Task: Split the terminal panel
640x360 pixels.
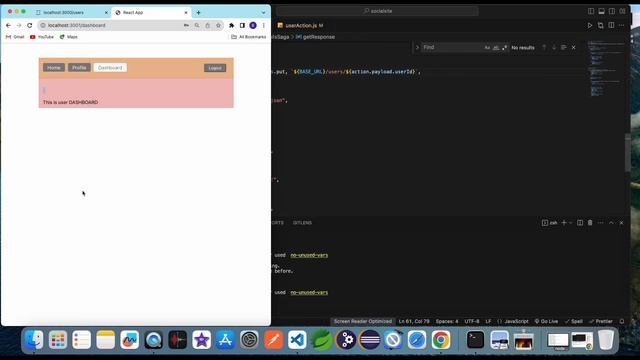Action: [x=580, y=223]
